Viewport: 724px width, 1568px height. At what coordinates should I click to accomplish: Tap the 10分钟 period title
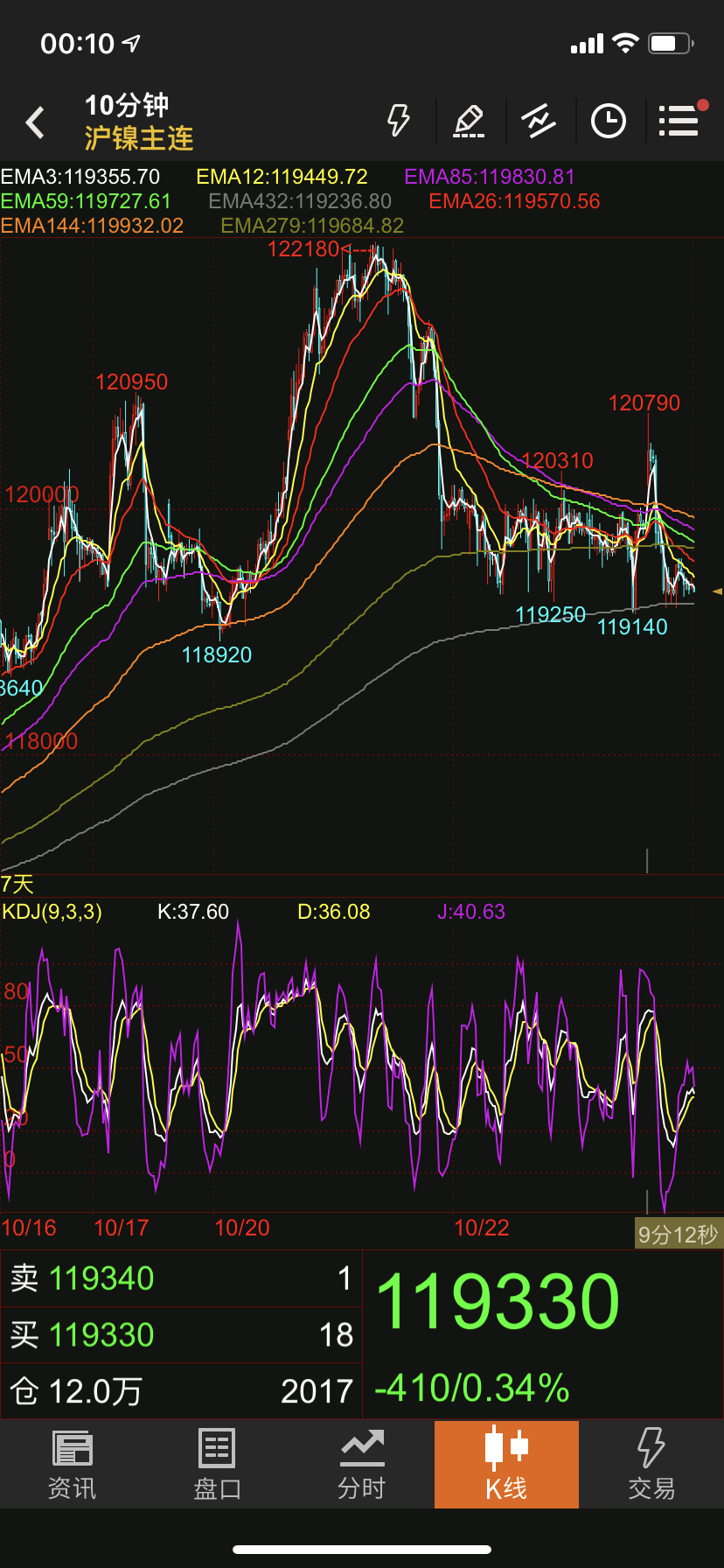click(127, 106)
